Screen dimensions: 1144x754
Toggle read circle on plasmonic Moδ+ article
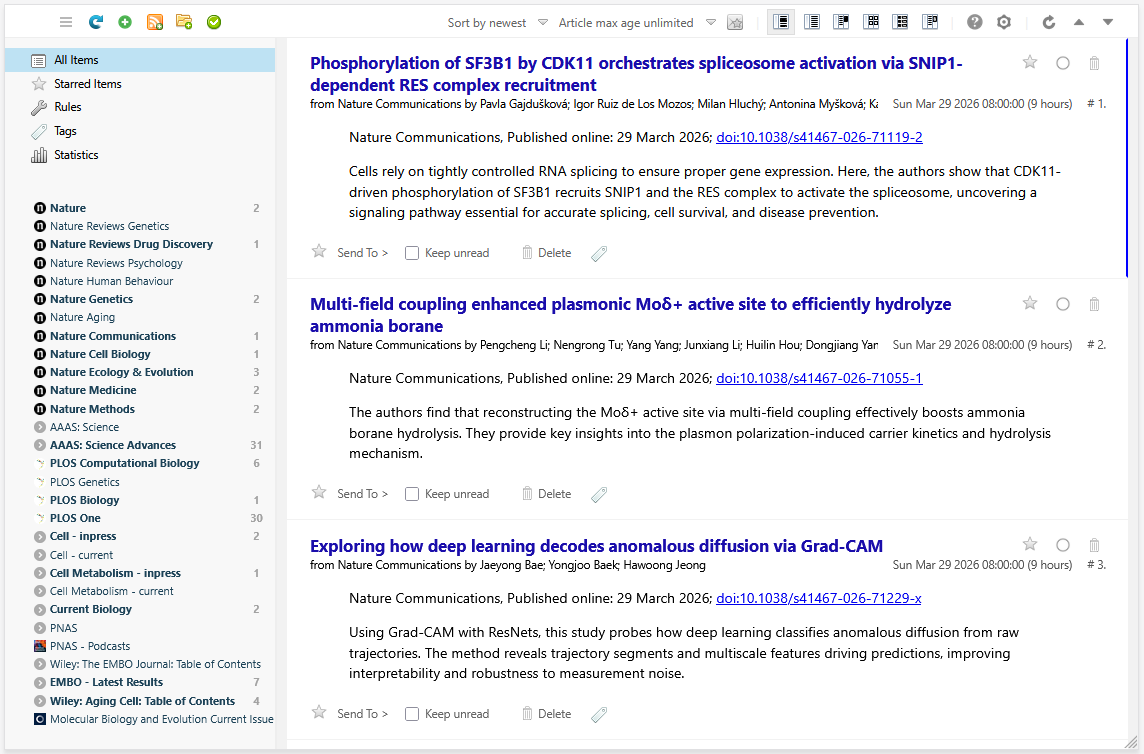point(1063,304)
